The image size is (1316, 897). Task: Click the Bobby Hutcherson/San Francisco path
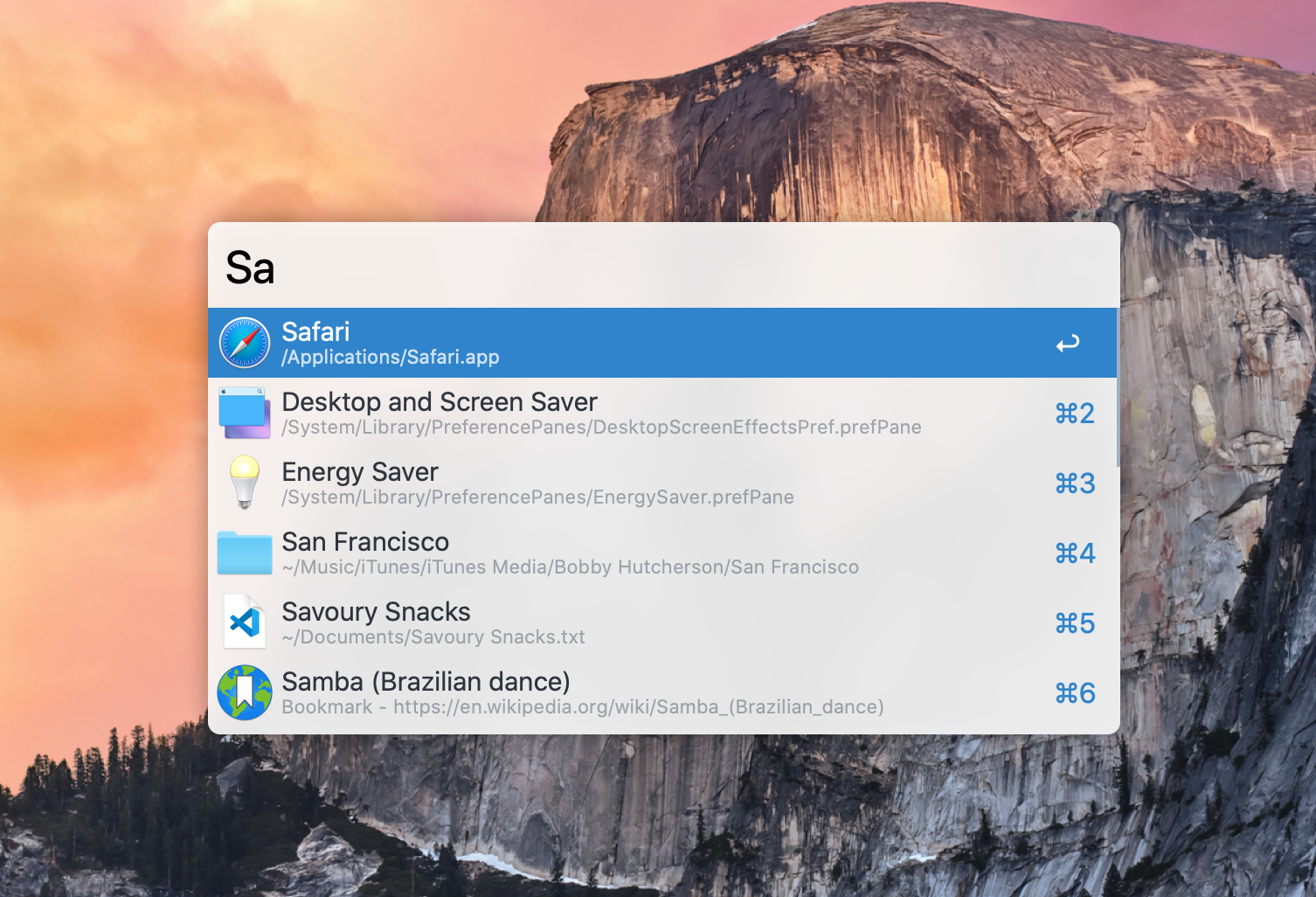(570, 567)
